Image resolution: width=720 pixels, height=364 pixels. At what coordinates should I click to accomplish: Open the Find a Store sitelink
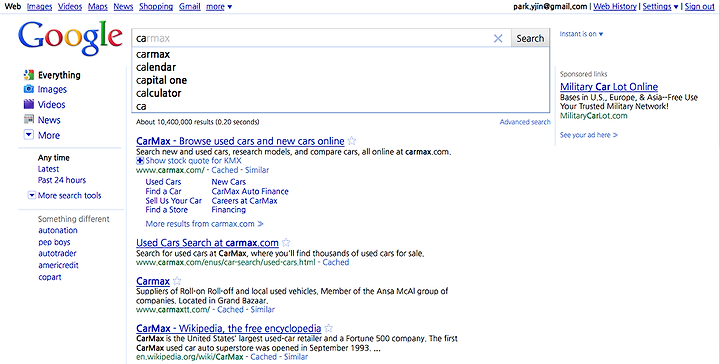[166, 210]
